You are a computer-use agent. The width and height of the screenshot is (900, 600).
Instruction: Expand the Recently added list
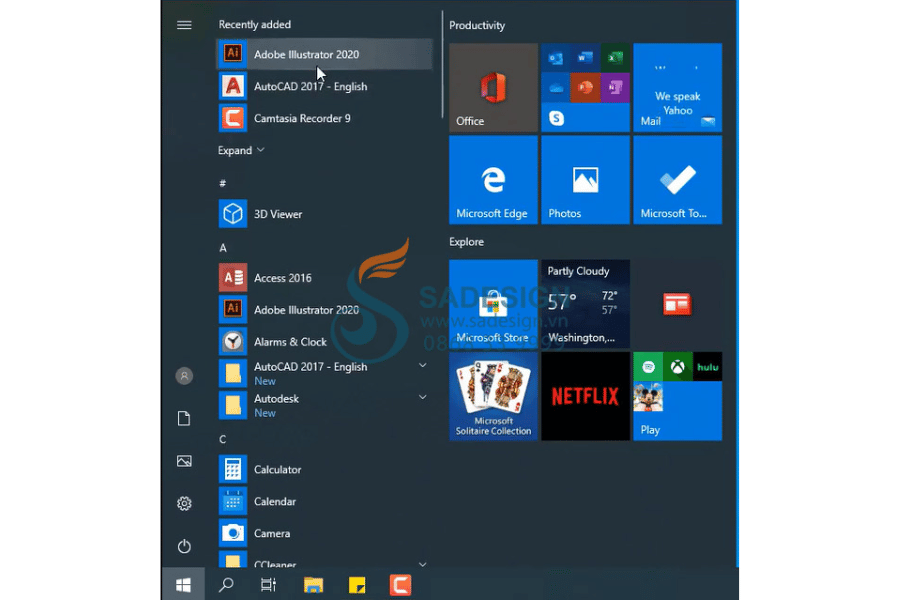point(241,150)
